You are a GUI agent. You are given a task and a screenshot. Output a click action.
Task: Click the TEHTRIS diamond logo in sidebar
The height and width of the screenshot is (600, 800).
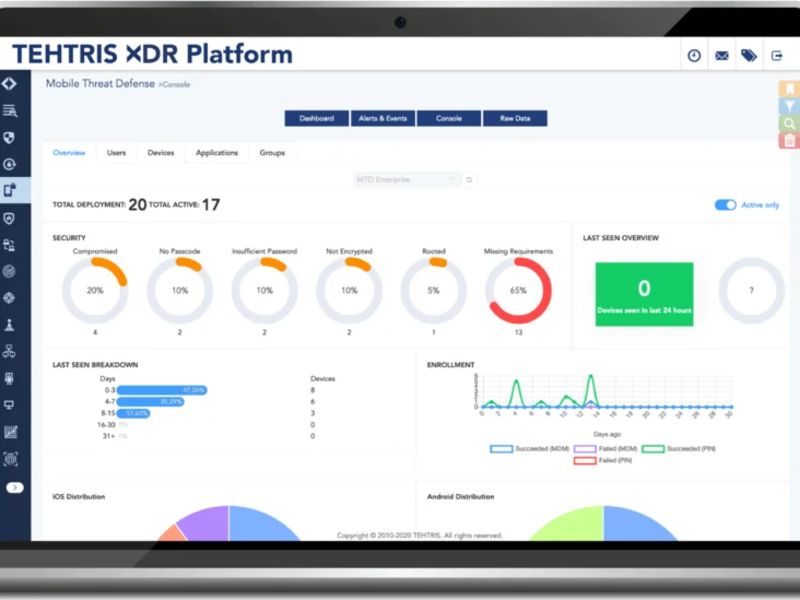9,84
